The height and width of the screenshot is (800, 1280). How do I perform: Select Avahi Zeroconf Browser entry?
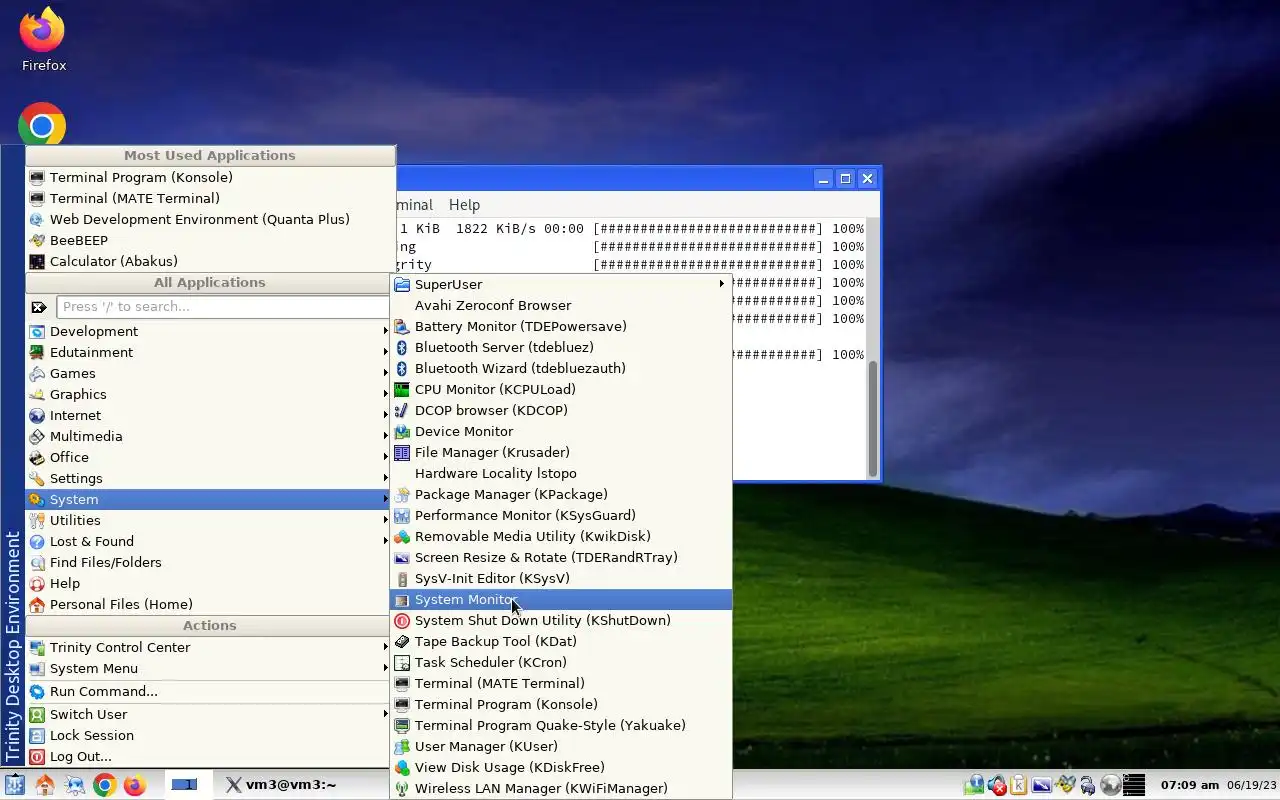561,305
